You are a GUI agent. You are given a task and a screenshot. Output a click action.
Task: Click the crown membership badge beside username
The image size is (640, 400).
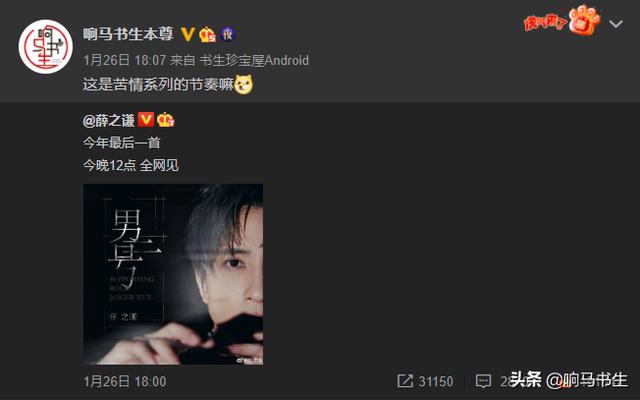pos(207,34)
